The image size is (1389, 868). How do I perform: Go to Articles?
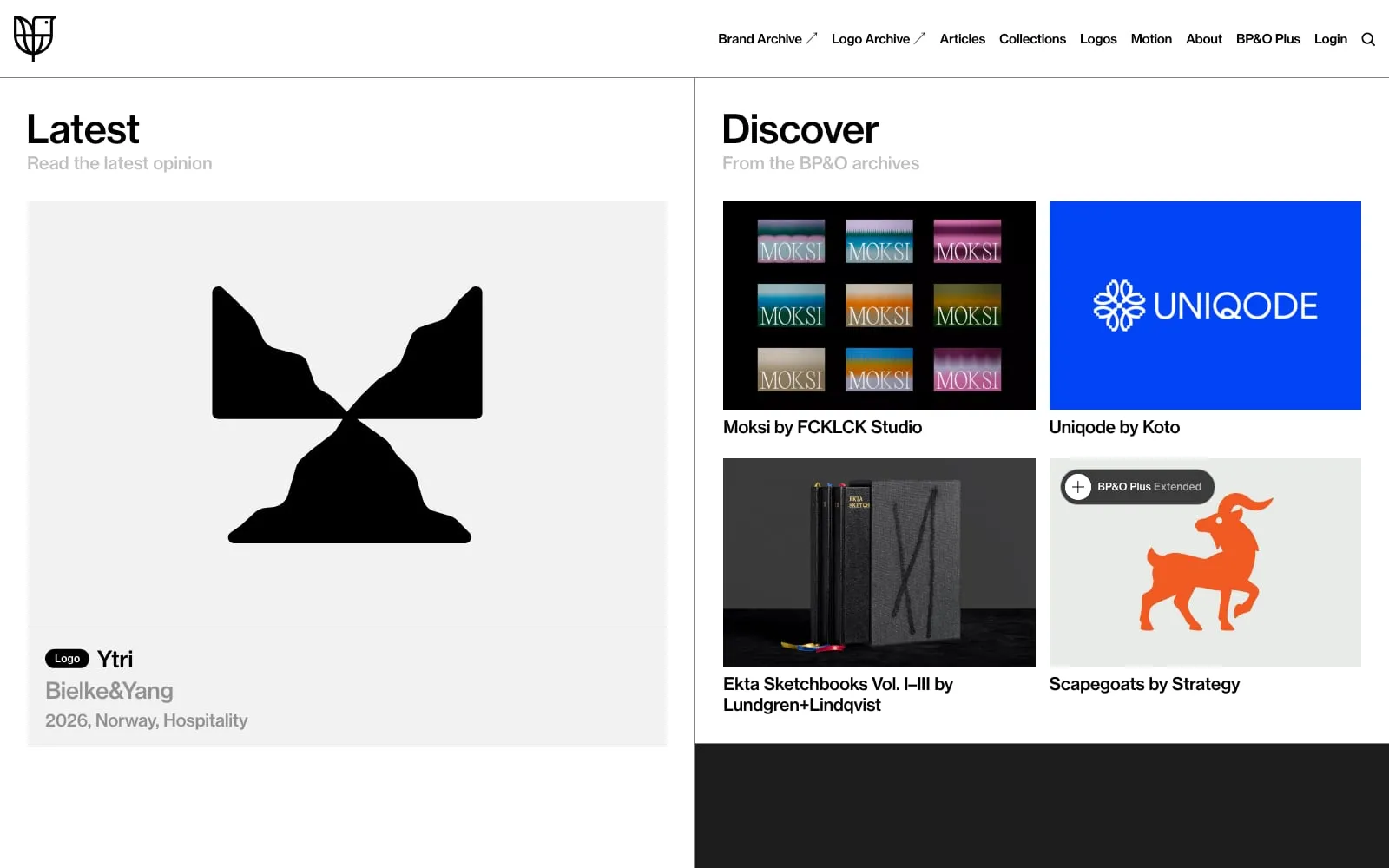962,39
